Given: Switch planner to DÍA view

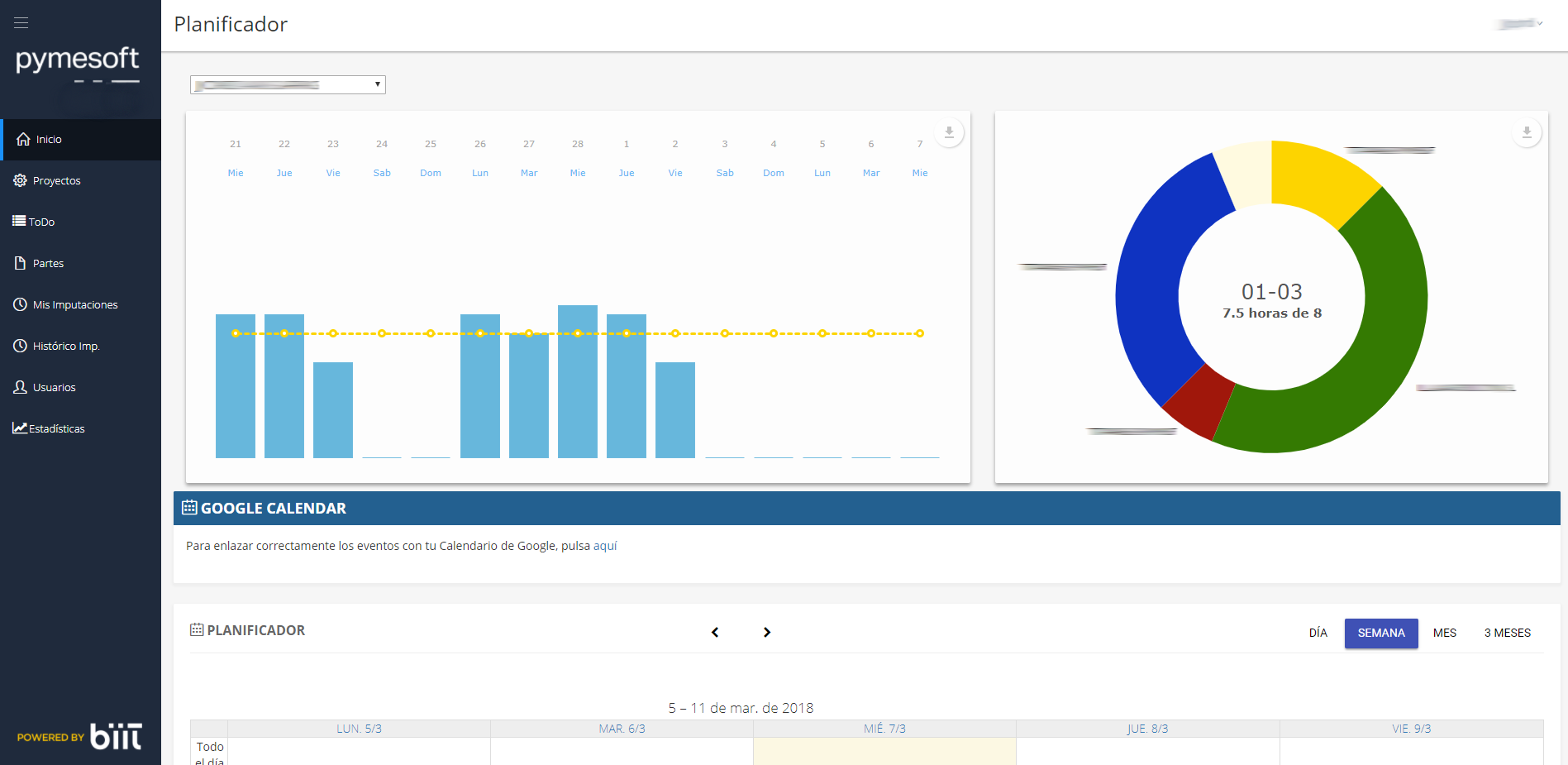Looking at the screenshot, I should tap(1318, 633).
